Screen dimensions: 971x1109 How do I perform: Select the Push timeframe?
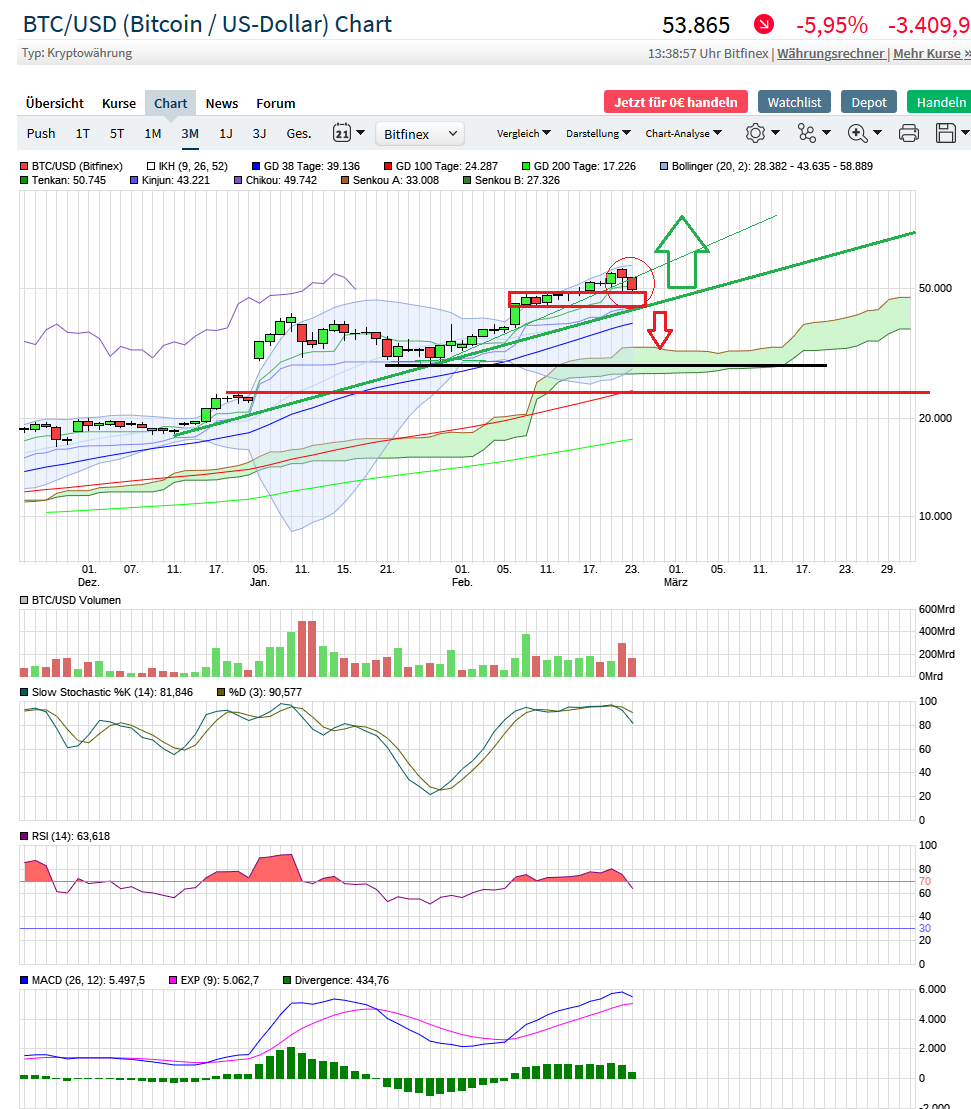pos(41,134)
